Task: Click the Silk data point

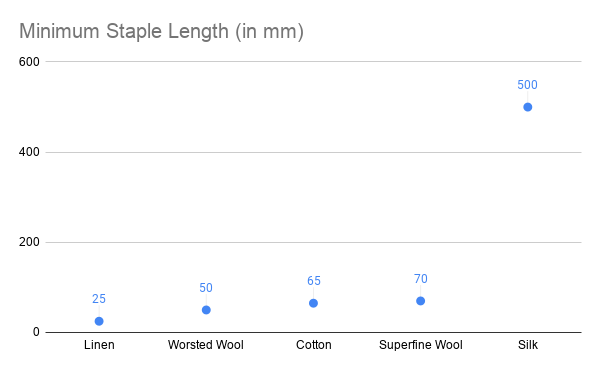Action: click(x=528, y=107)
